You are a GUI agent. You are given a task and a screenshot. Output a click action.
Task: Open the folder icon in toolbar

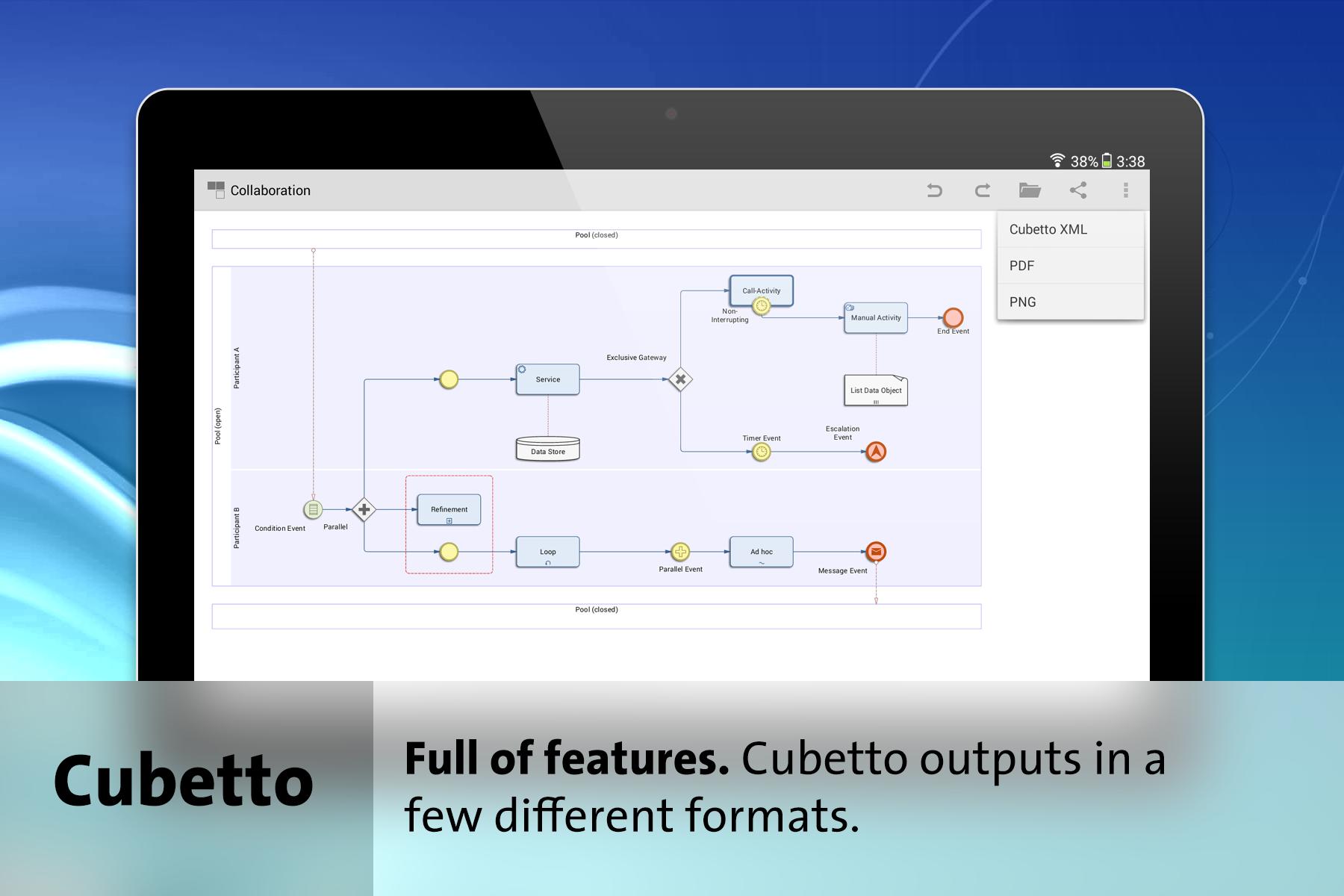(x=1030, y=190)
